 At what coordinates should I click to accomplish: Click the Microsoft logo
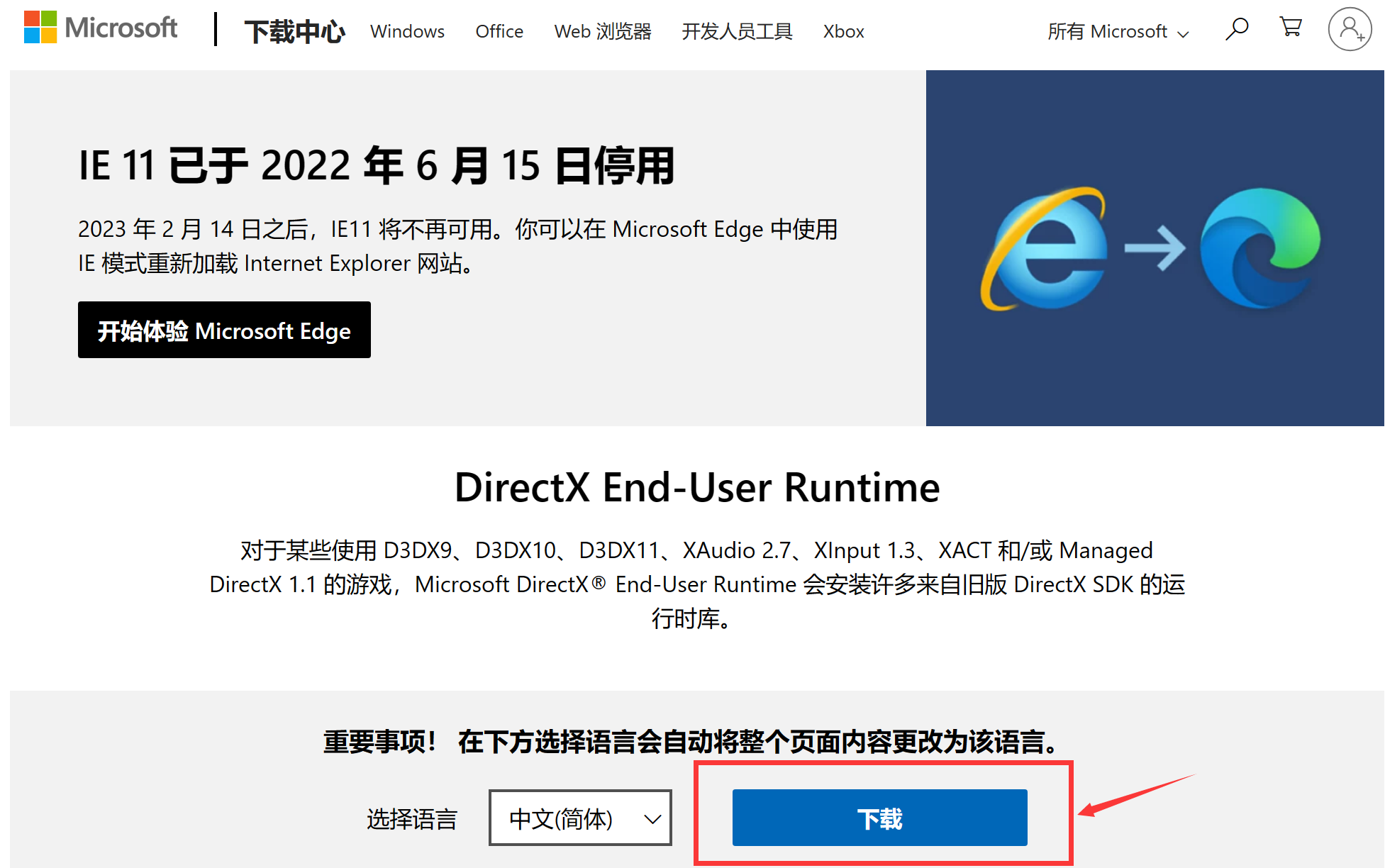(x=101, y=28)
